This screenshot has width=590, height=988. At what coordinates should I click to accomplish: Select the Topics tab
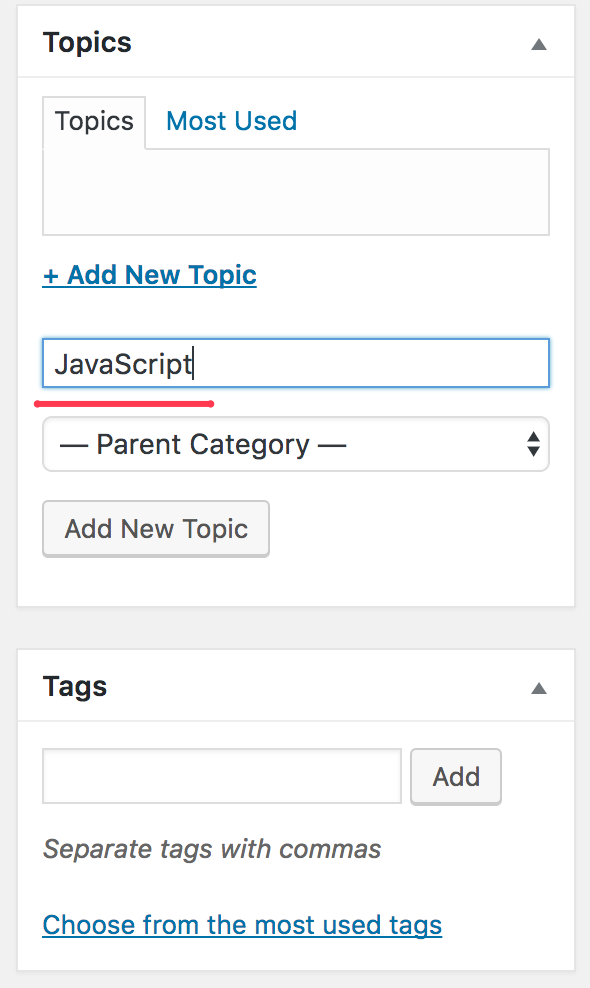[94, 122]
